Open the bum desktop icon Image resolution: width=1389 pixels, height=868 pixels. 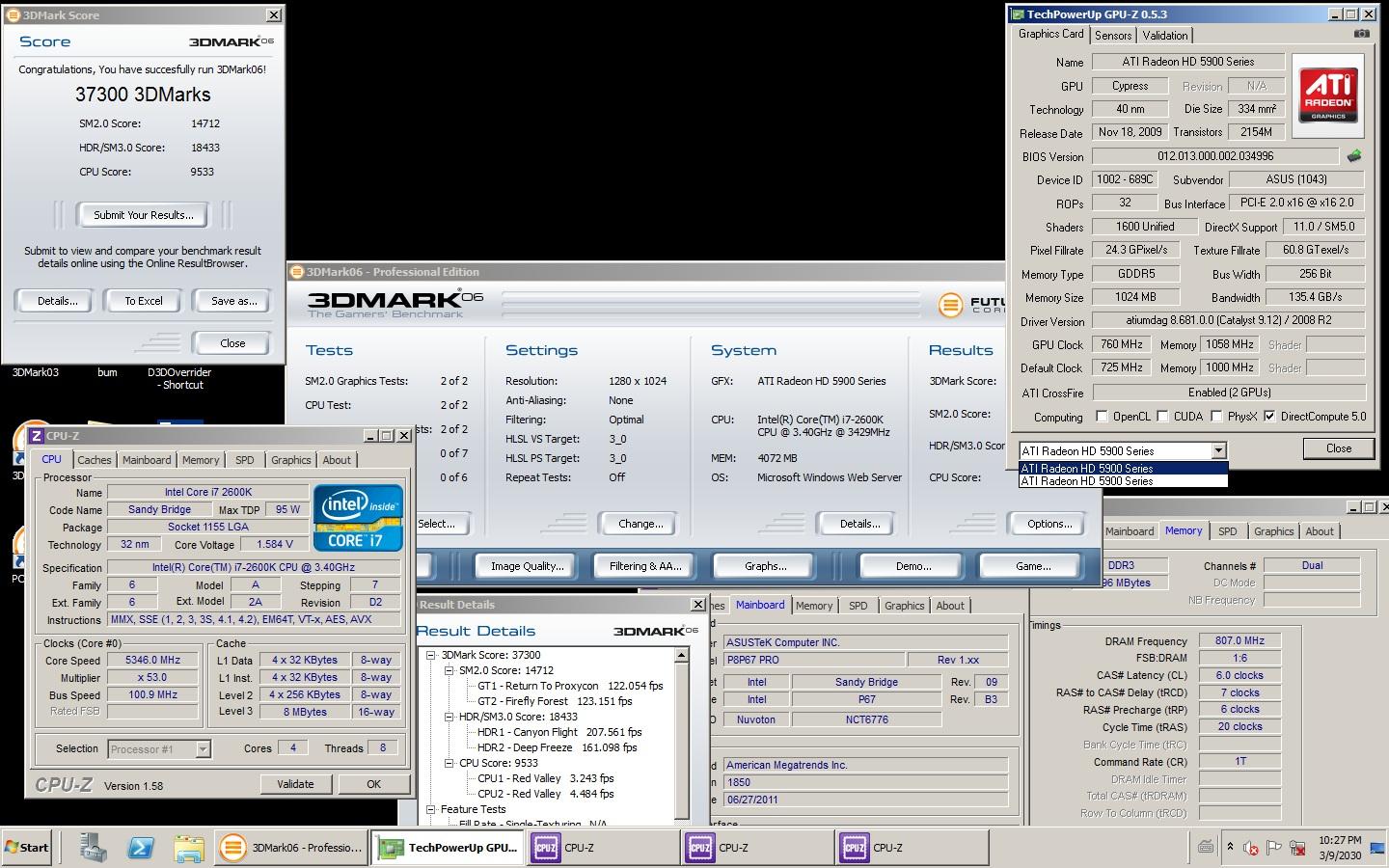(x=107, y=372)
